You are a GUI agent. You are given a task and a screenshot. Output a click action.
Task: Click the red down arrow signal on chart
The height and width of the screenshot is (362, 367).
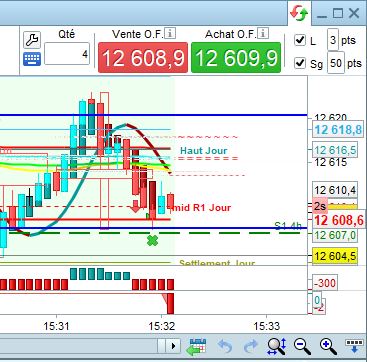tap(135, 206)
